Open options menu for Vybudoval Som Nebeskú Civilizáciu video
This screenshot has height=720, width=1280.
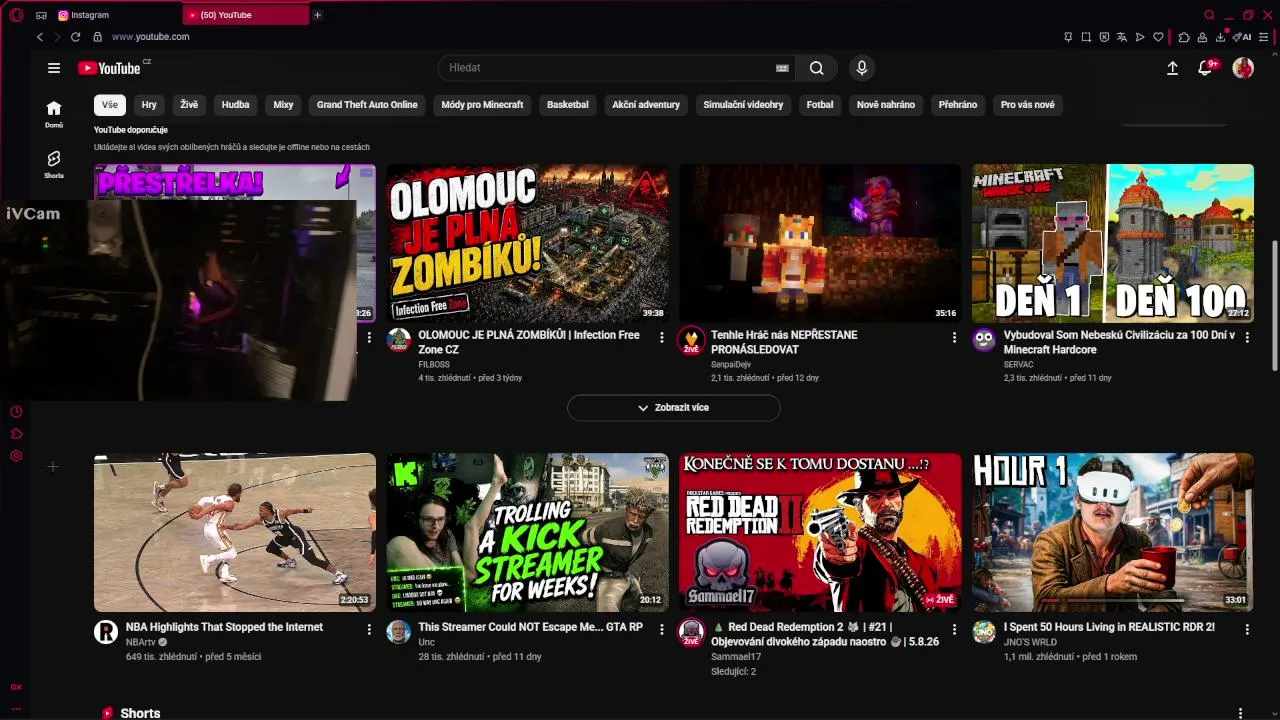(1247, 338)
